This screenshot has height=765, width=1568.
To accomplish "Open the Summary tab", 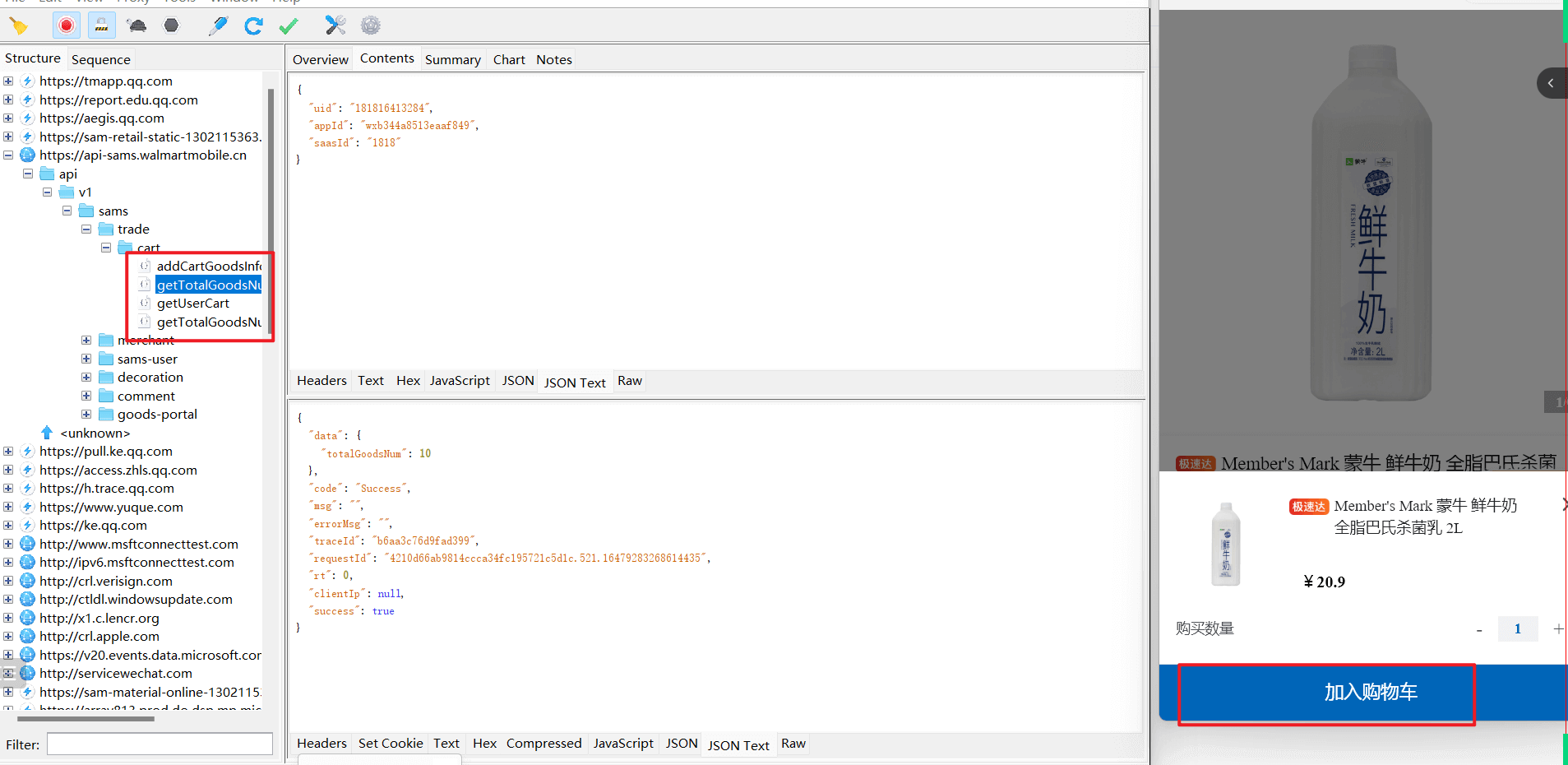I will (453, 59).
